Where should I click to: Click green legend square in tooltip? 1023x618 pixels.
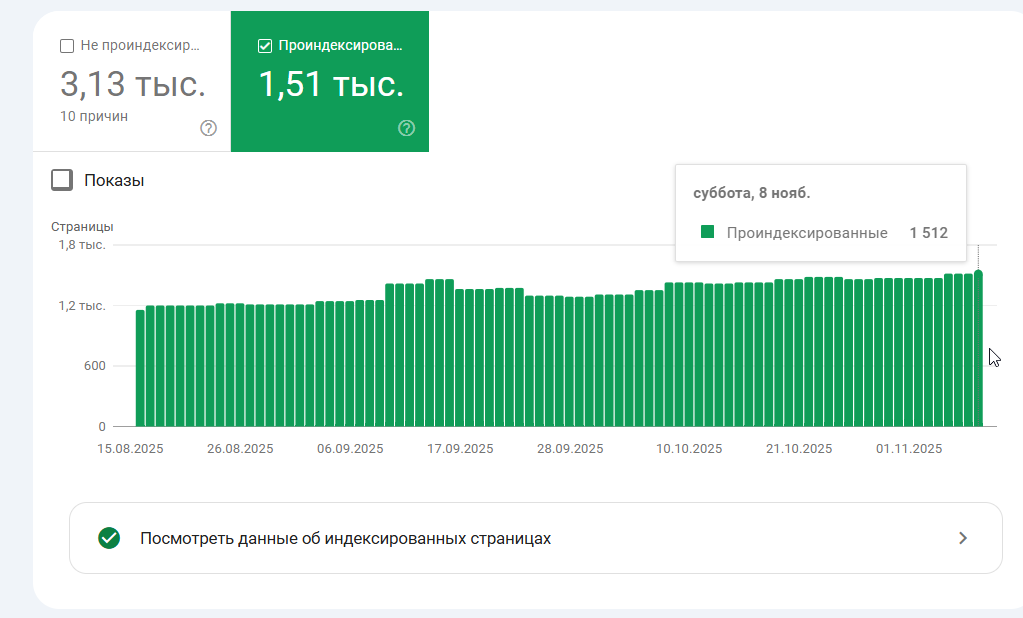(707, 232)
